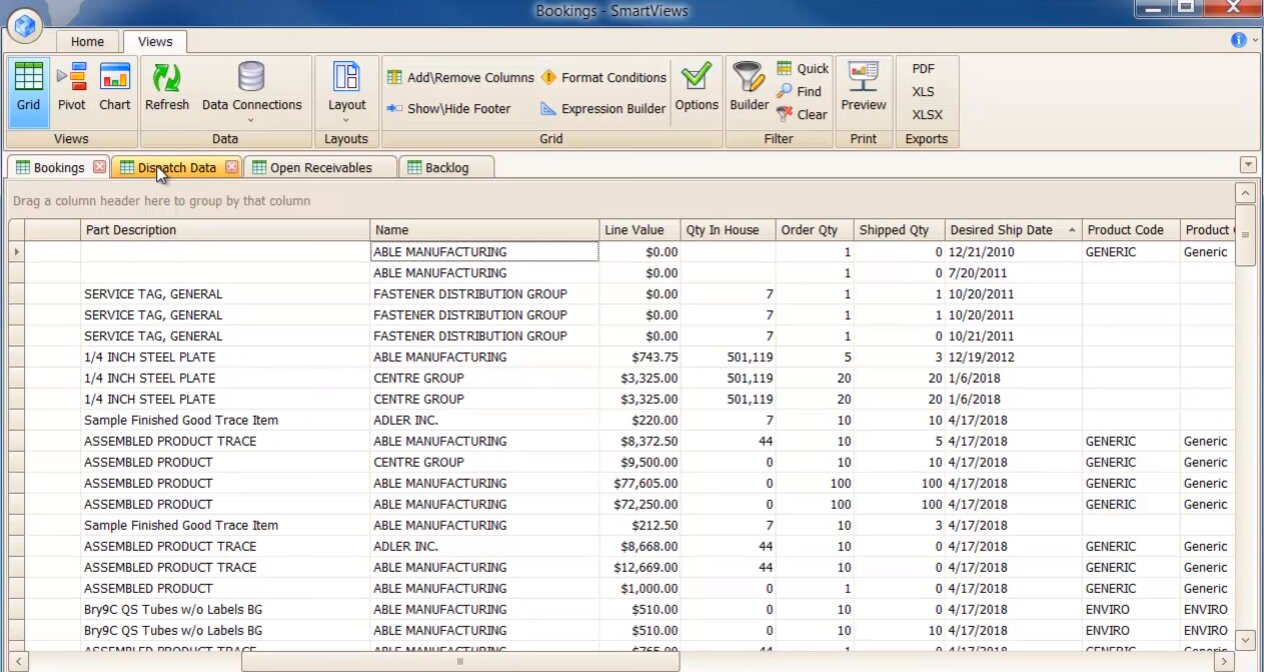This screenshot has width=1264, height=672.
Task: Open the Chart view
Action: coord(115,87)
